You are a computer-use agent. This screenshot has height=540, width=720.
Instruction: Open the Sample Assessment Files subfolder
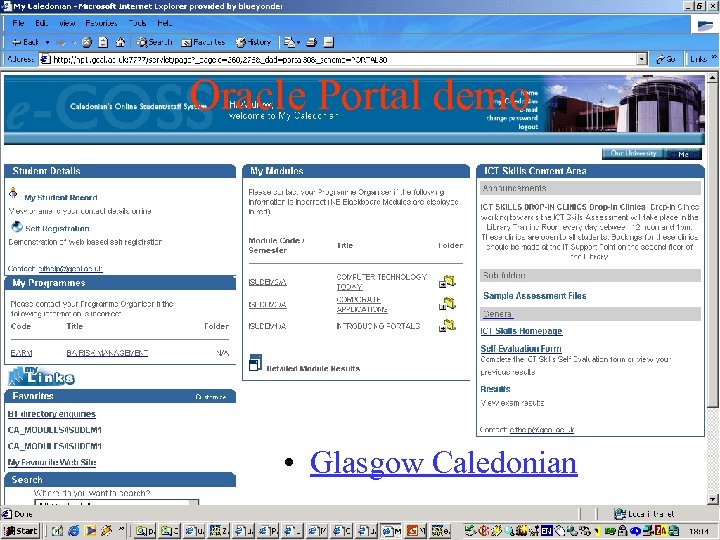(534, 296)
